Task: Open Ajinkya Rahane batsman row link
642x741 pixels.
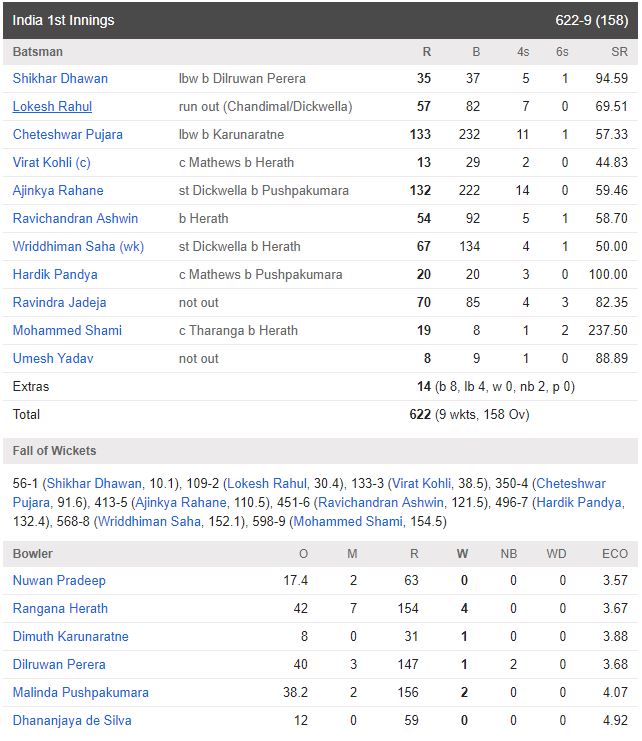Action: pos(58,190)
